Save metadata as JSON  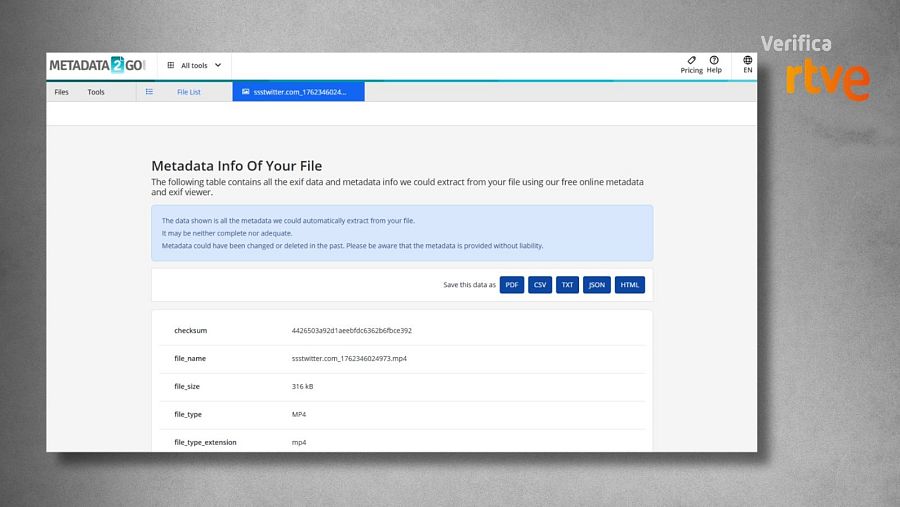click(597, 285)
